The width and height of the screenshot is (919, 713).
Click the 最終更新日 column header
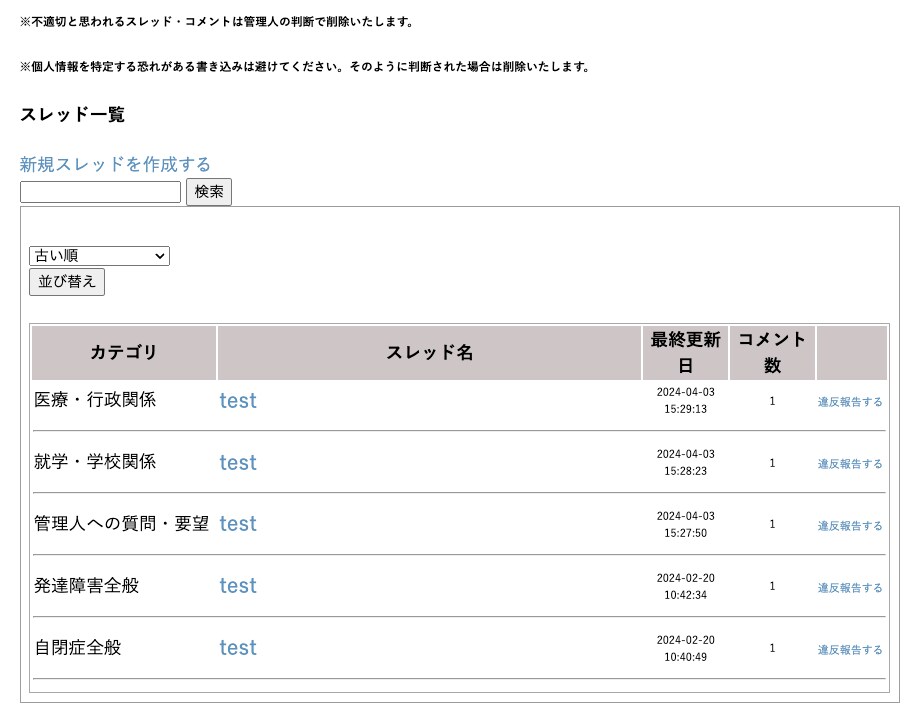pyautogui.click(x=685, y=353)
